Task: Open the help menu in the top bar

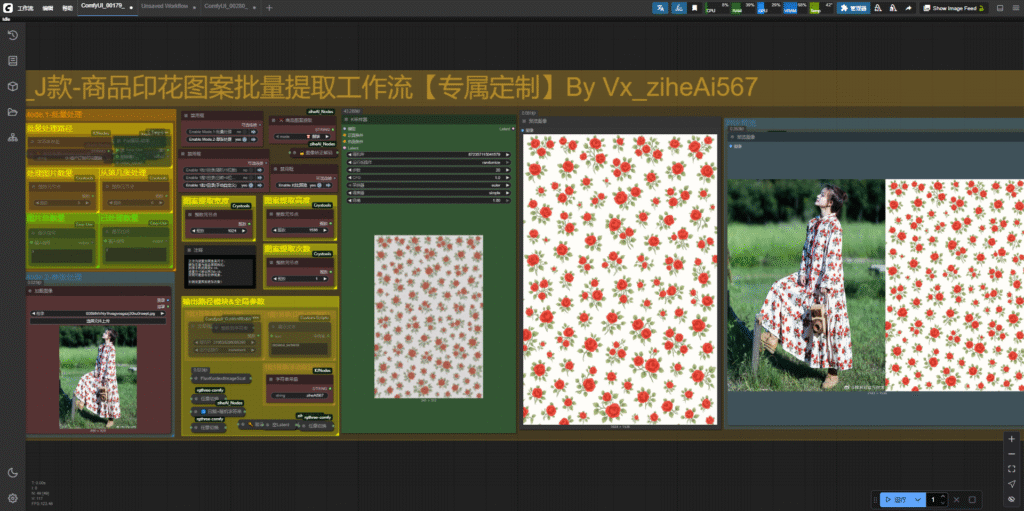Action: (x=67, y=8)
